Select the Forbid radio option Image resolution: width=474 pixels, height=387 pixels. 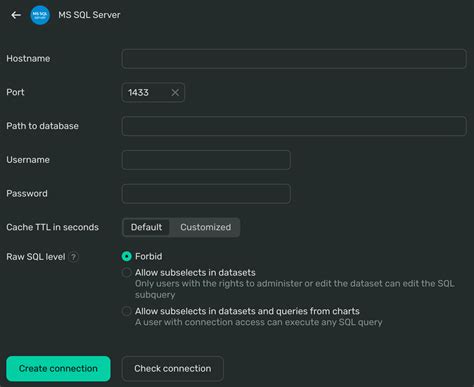pos(127,256)
